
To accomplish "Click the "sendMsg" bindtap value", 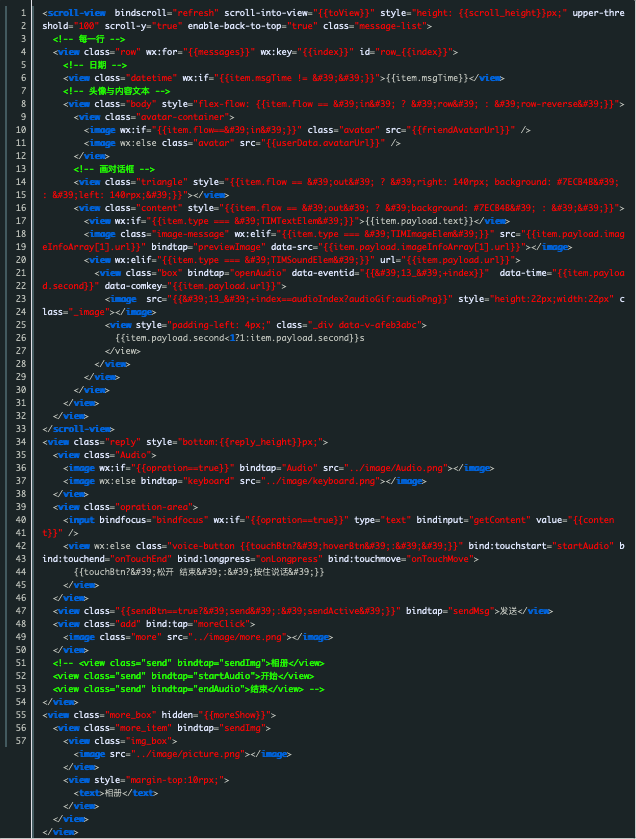I will [471, 611].
